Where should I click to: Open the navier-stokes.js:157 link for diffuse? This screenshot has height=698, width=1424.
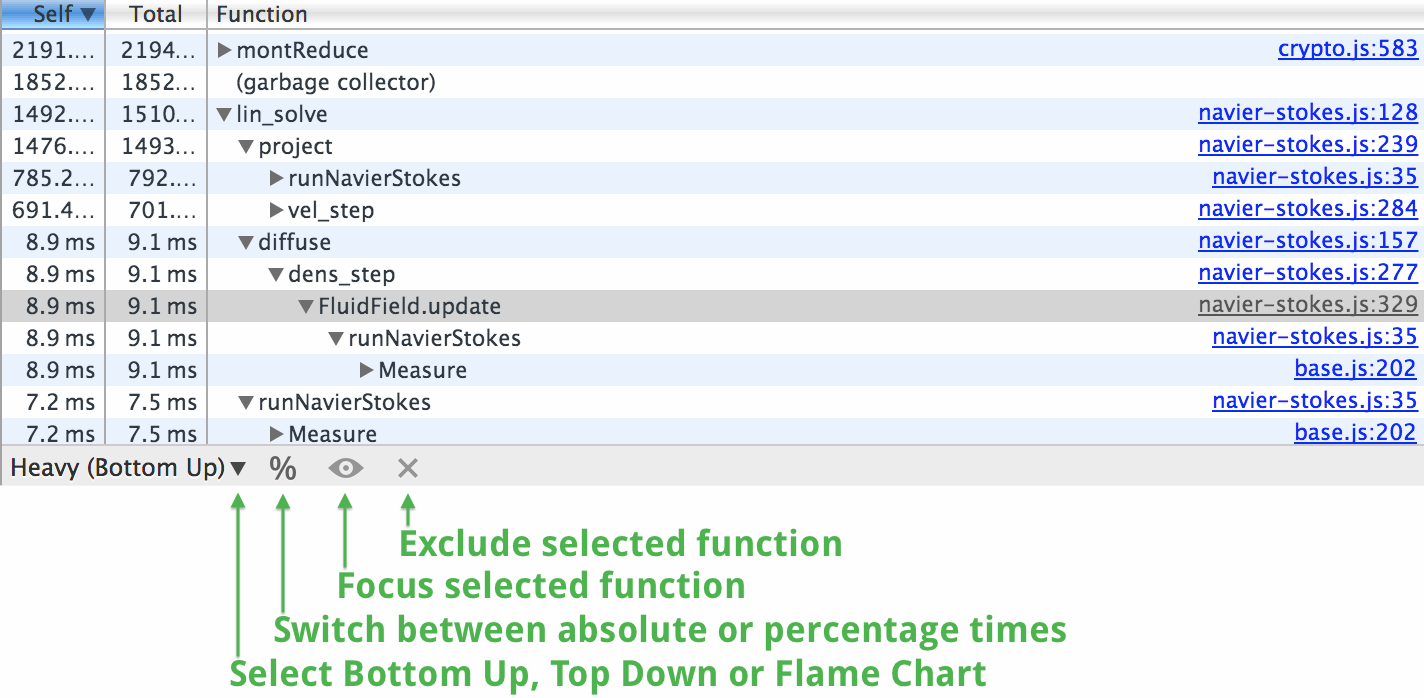1307,242
